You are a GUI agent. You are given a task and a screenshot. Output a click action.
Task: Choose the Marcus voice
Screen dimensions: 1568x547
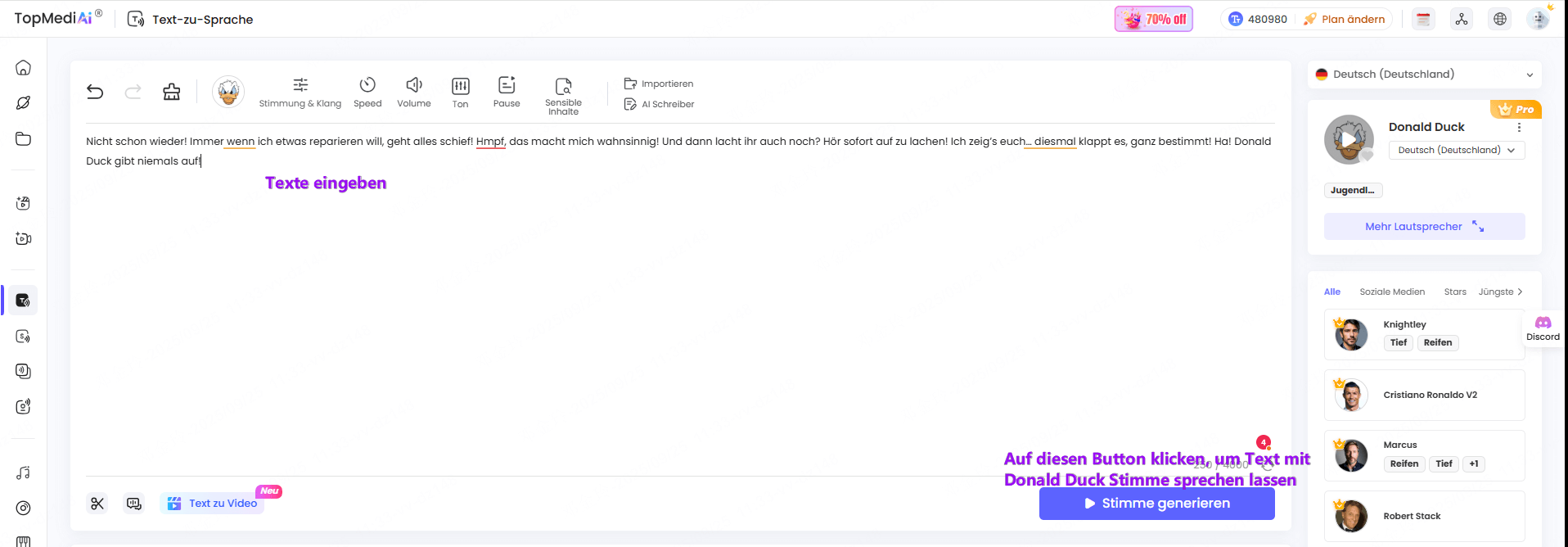click(1425, 456)
